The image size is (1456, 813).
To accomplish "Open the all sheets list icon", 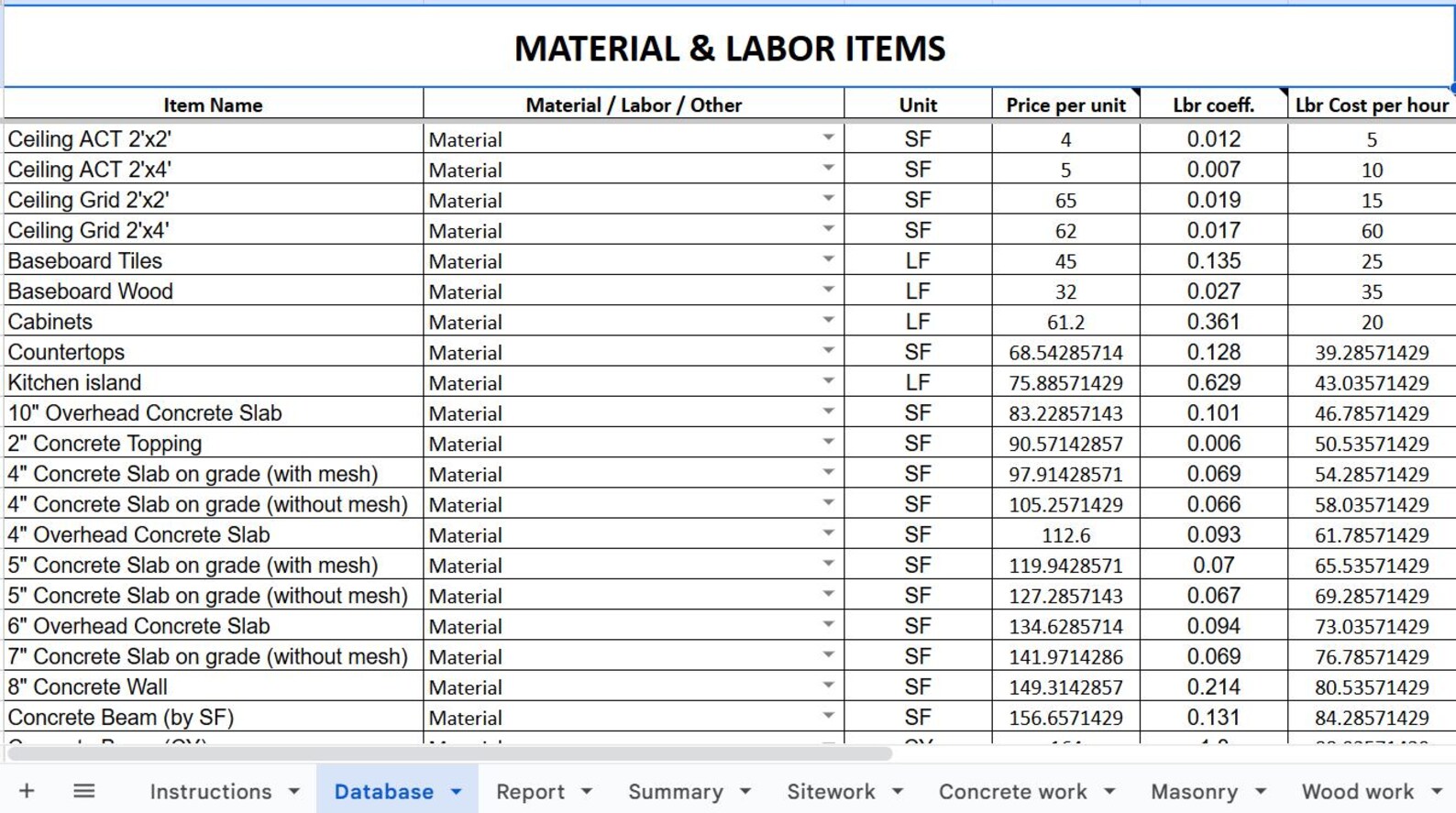I will point(83,791).
